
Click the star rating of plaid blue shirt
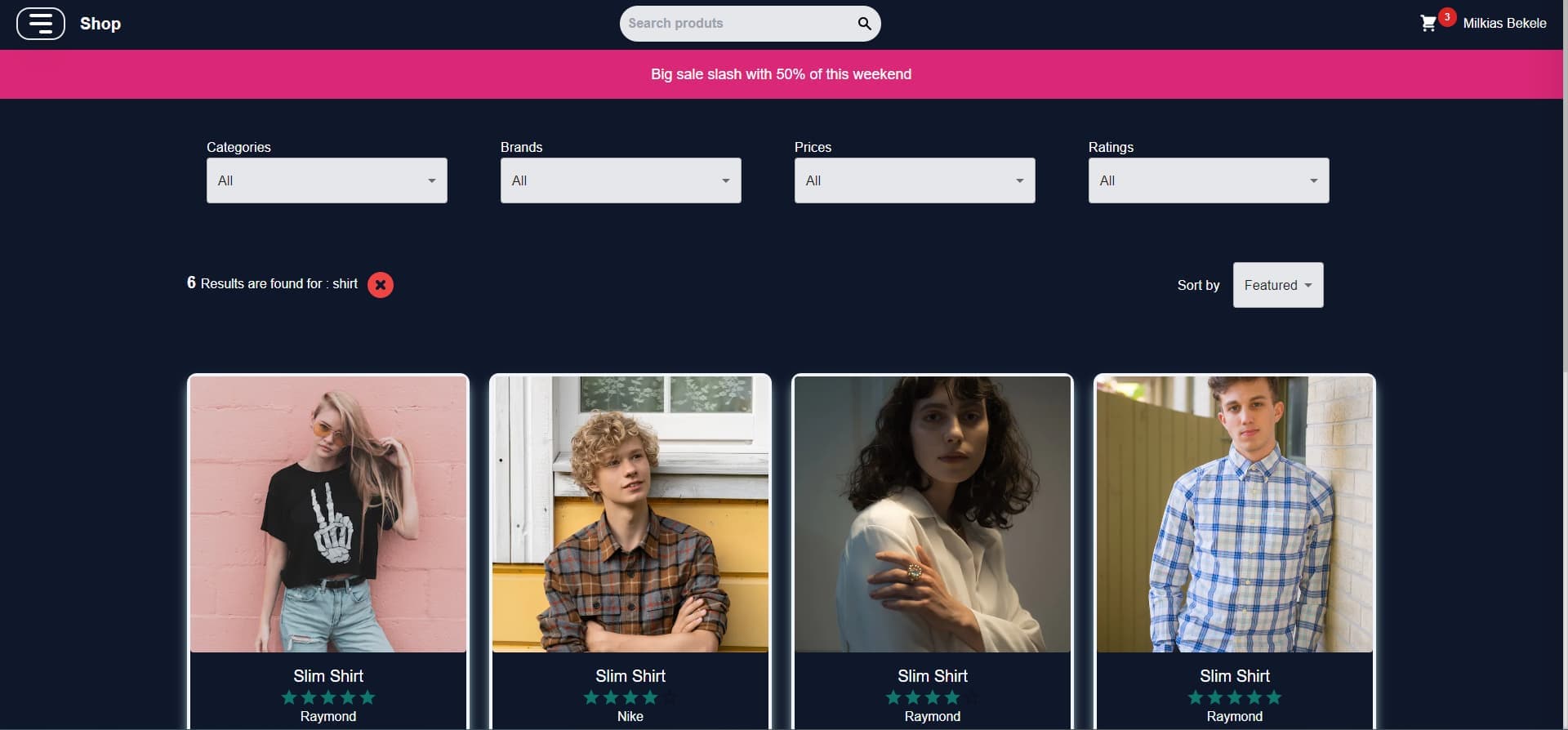(x=1235, y=697)
